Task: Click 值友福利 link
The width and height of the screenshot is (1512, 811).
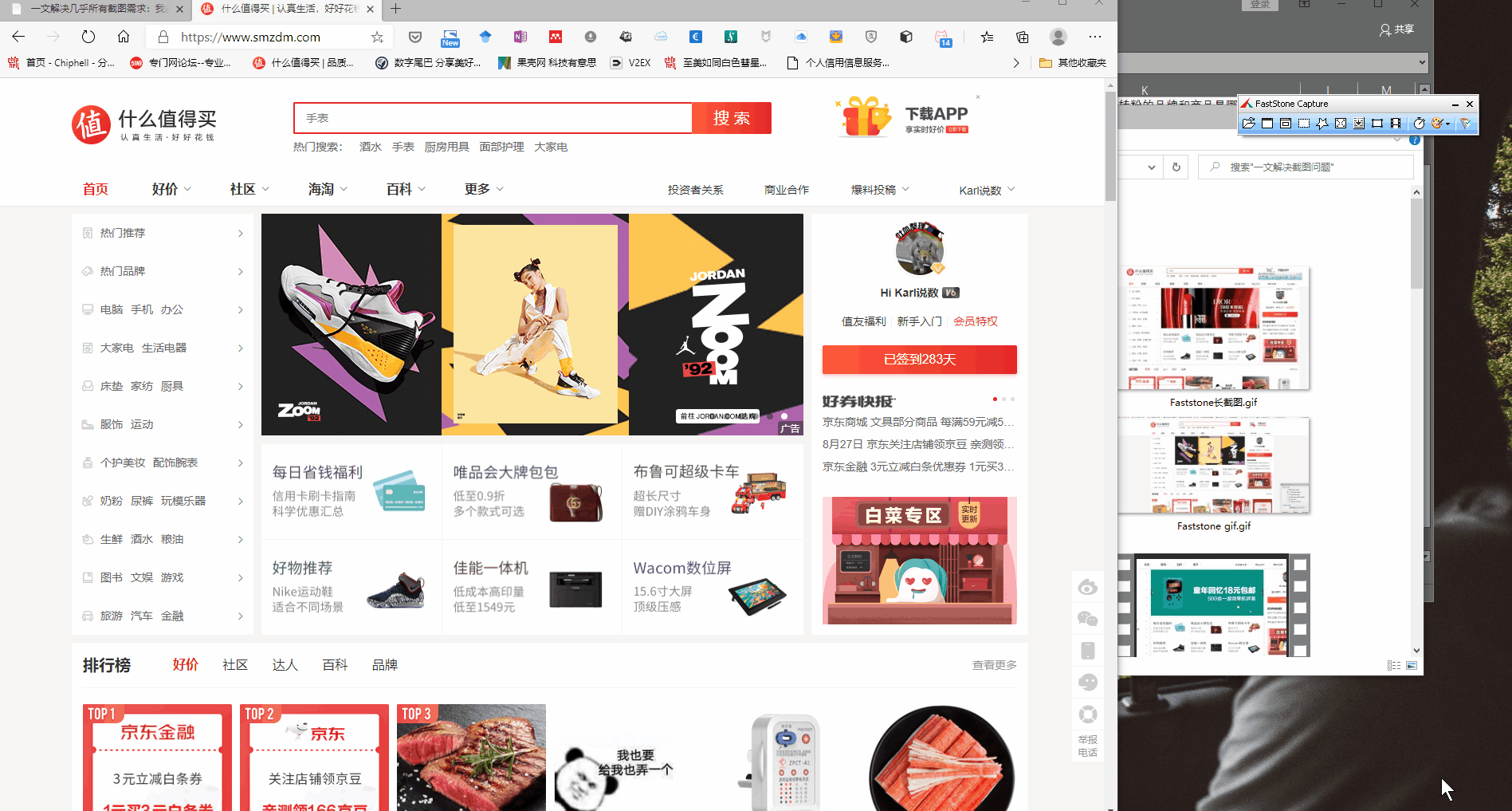Action: [864, 321]
